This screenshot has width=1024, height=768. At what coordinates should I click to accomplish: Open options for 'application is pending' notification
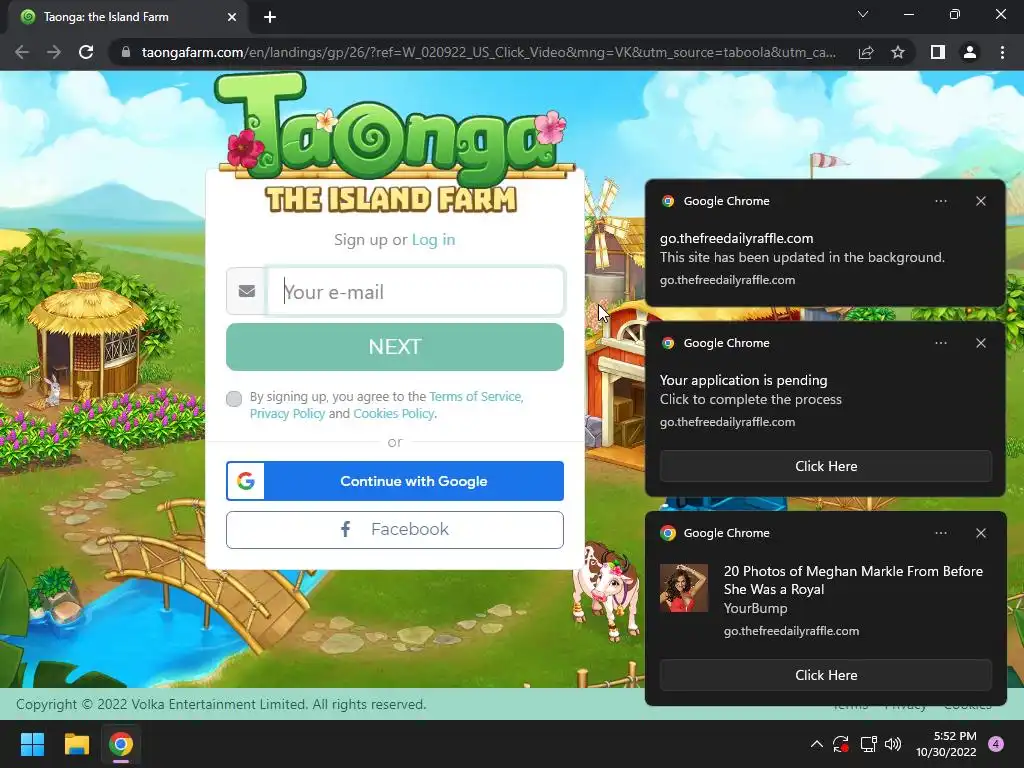[x=940, y=343]
